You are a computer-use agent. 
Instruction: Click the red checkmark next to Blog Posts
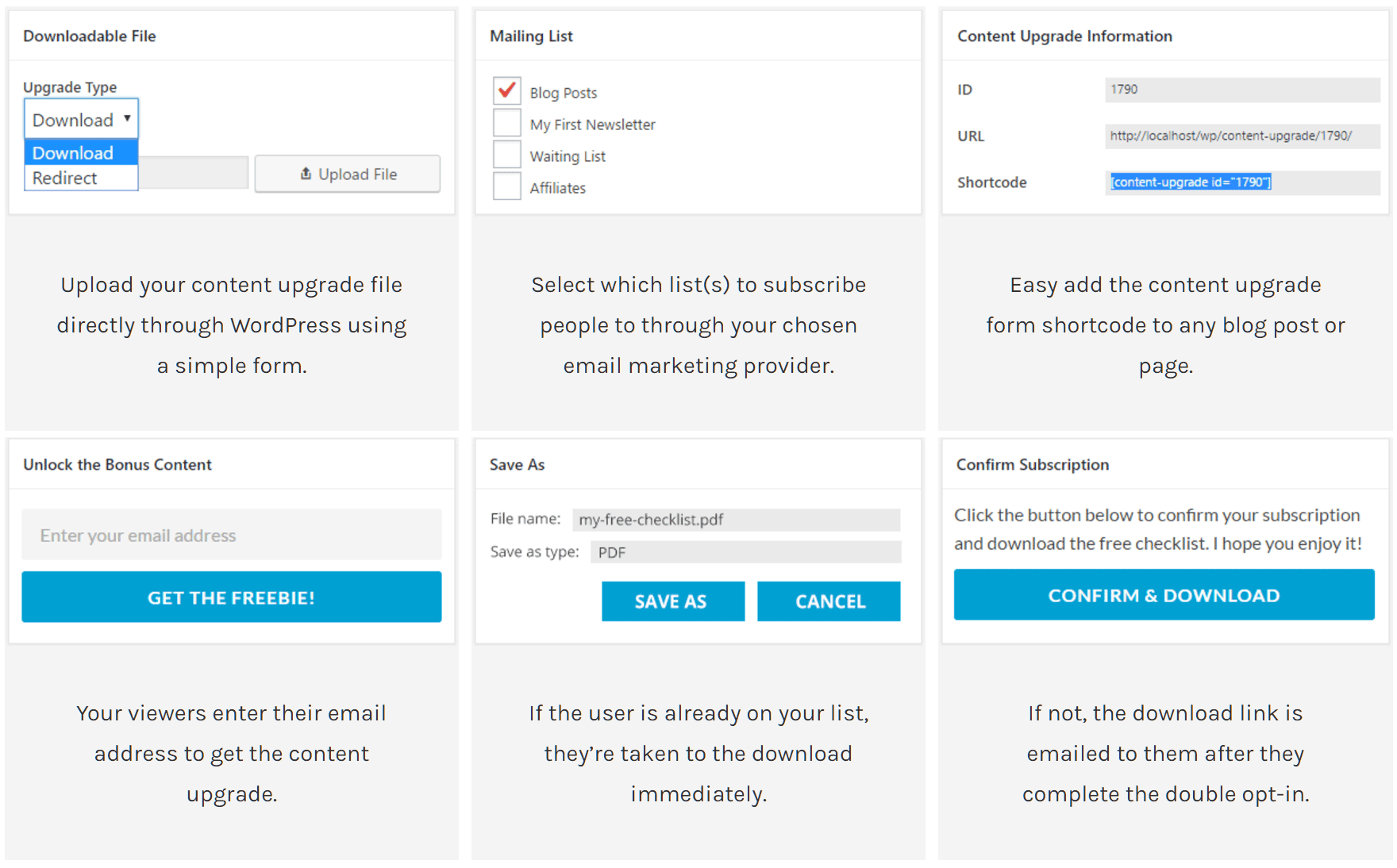506,90
